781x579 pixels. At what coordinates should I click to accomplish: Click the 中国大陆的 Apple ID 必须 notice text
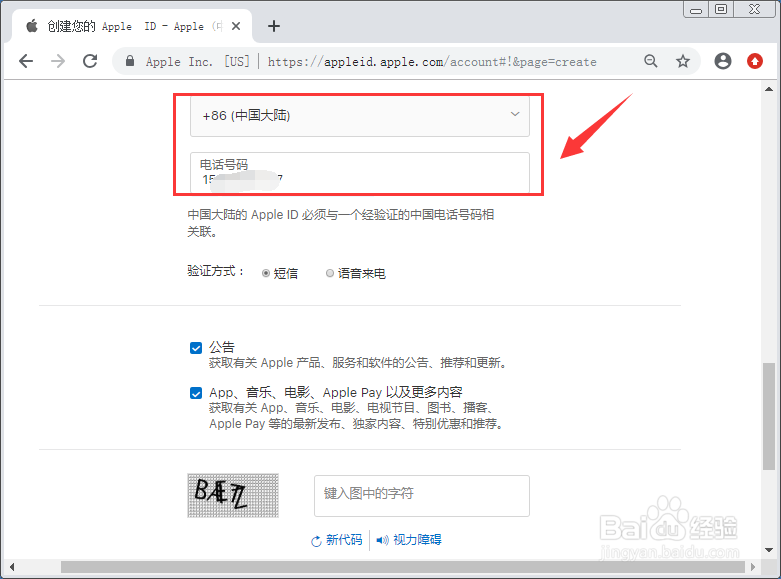(x=341, y=223)
